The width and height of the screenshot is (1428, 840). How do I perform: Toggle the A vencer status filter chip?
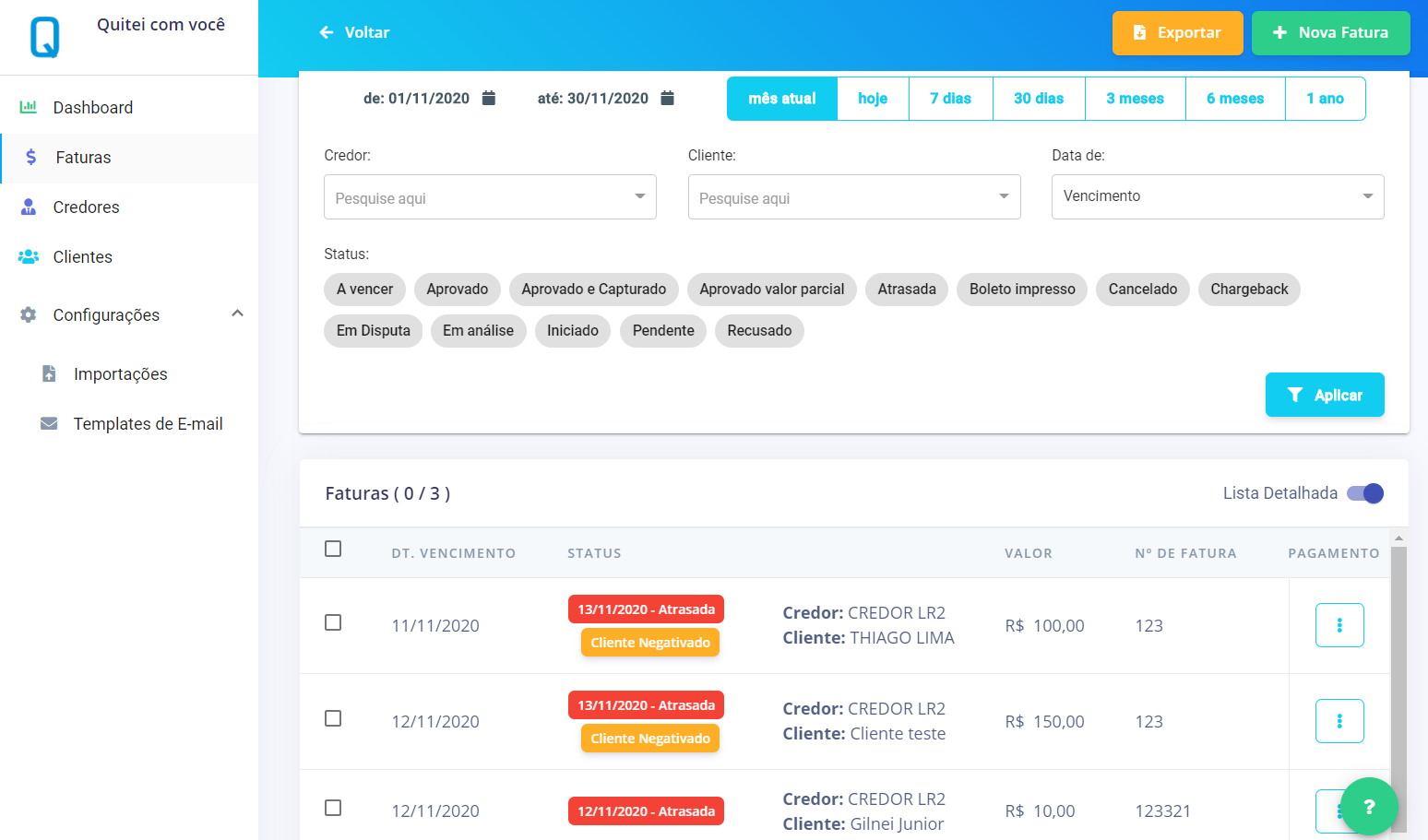364,290
